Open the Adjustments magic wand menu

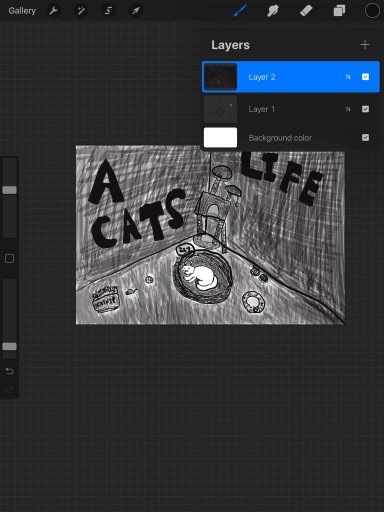click(x=81, y=11)
